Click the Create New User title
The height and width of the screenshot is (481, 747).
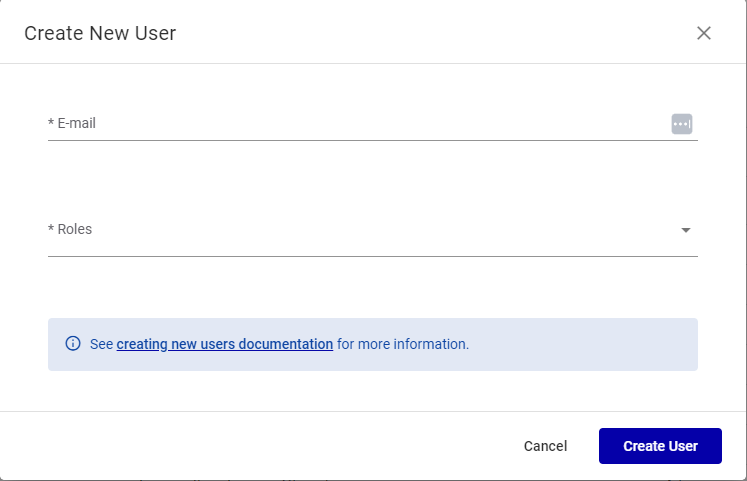pyautogui.click(x=100, y=33)
